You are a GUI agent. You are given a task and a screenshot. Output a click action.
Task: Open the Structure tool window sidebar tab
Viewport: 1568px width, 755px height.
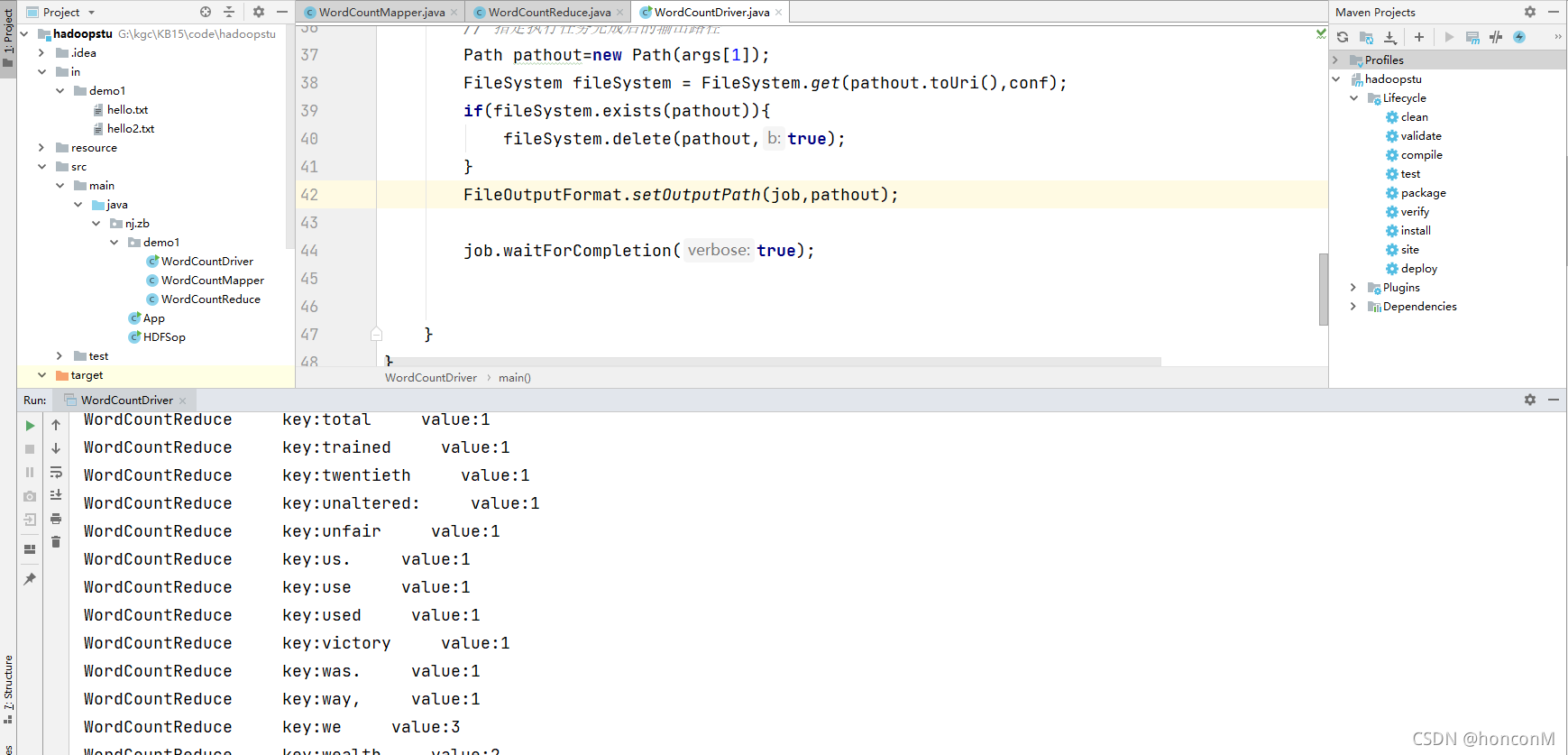coord(8,690)
